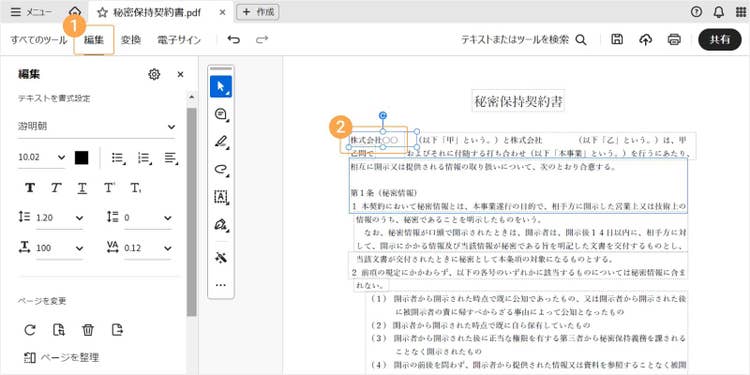Open bulleted list options
Screen dimensions: 750x375
click(x=118, y=157)
